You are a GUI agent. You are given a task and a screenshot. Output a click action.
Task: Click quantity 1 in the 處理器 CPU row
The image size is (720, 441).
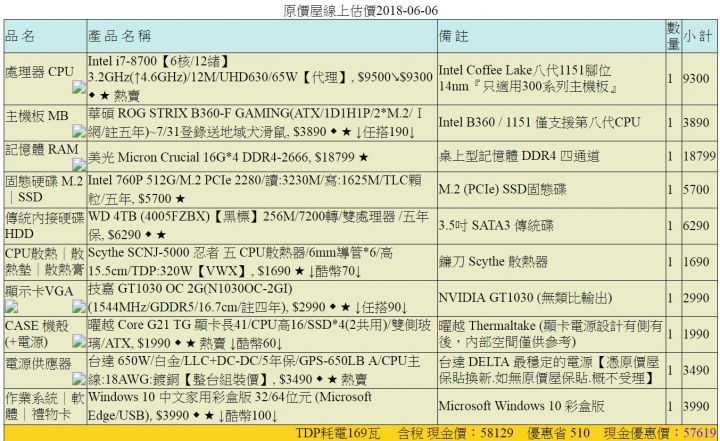point(670,79)
